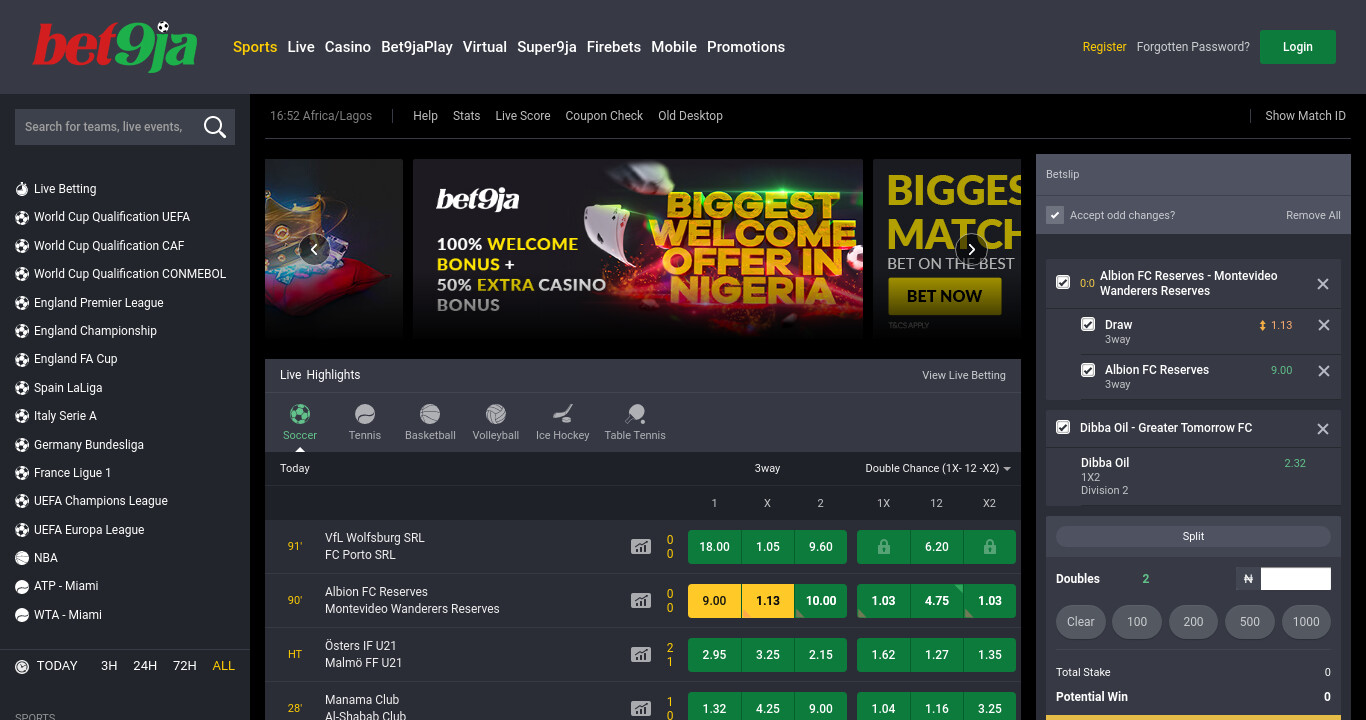Open stats icon for Manama Club match
Image resolution: width=1366 pixels, height=720 pixels.
click(641, 709)
